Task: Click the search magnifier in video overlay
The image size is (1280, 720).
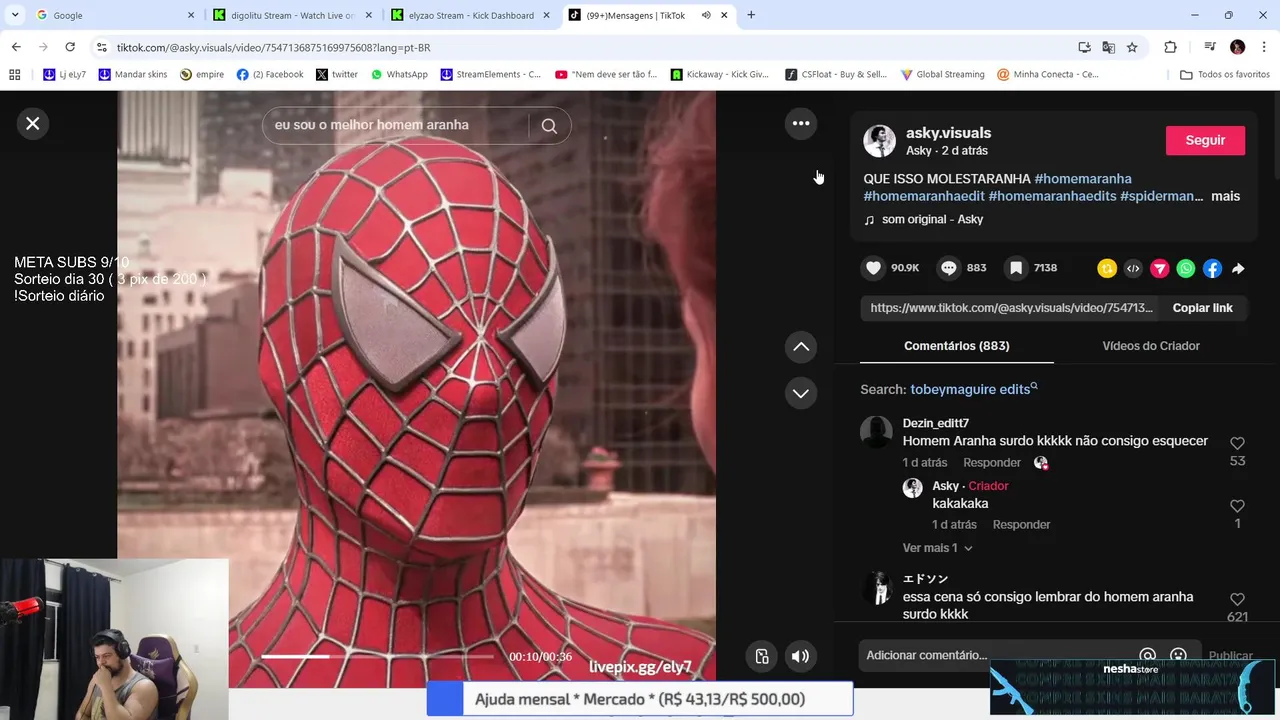Action: pyautogui.click(x=549, y=125)
